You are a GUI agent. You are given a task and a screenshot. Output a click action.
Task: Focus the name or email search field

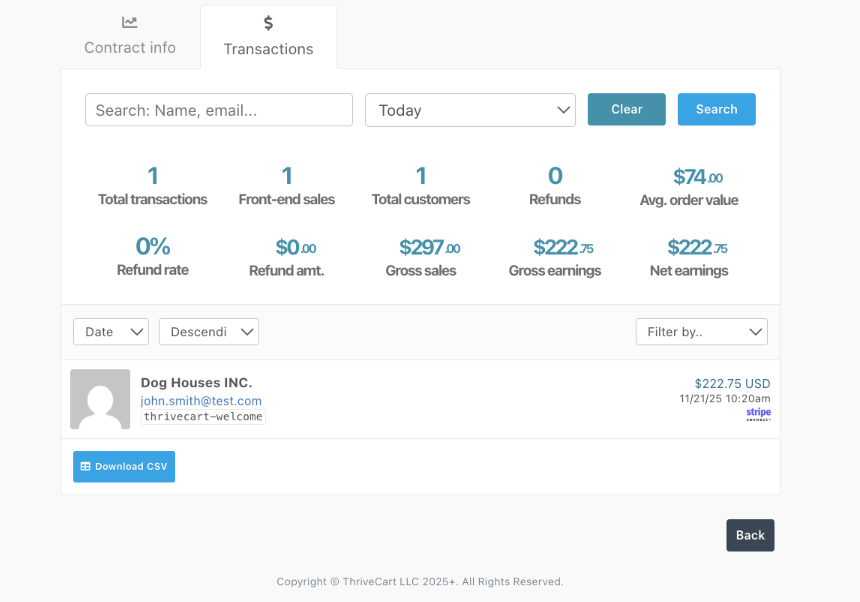219,110
